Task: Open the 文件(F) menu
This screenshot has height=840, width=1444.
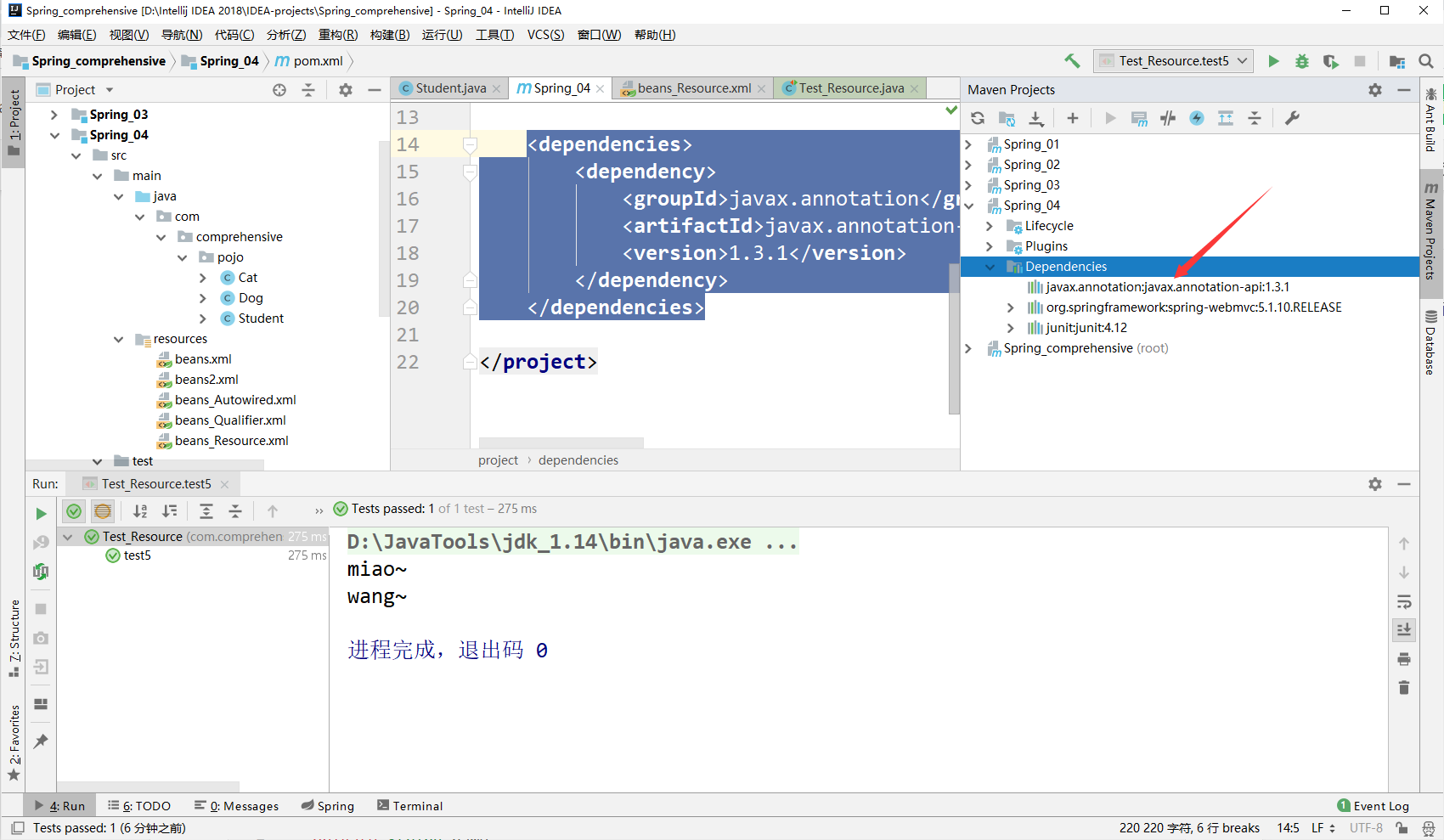Action: pos(26,35)
